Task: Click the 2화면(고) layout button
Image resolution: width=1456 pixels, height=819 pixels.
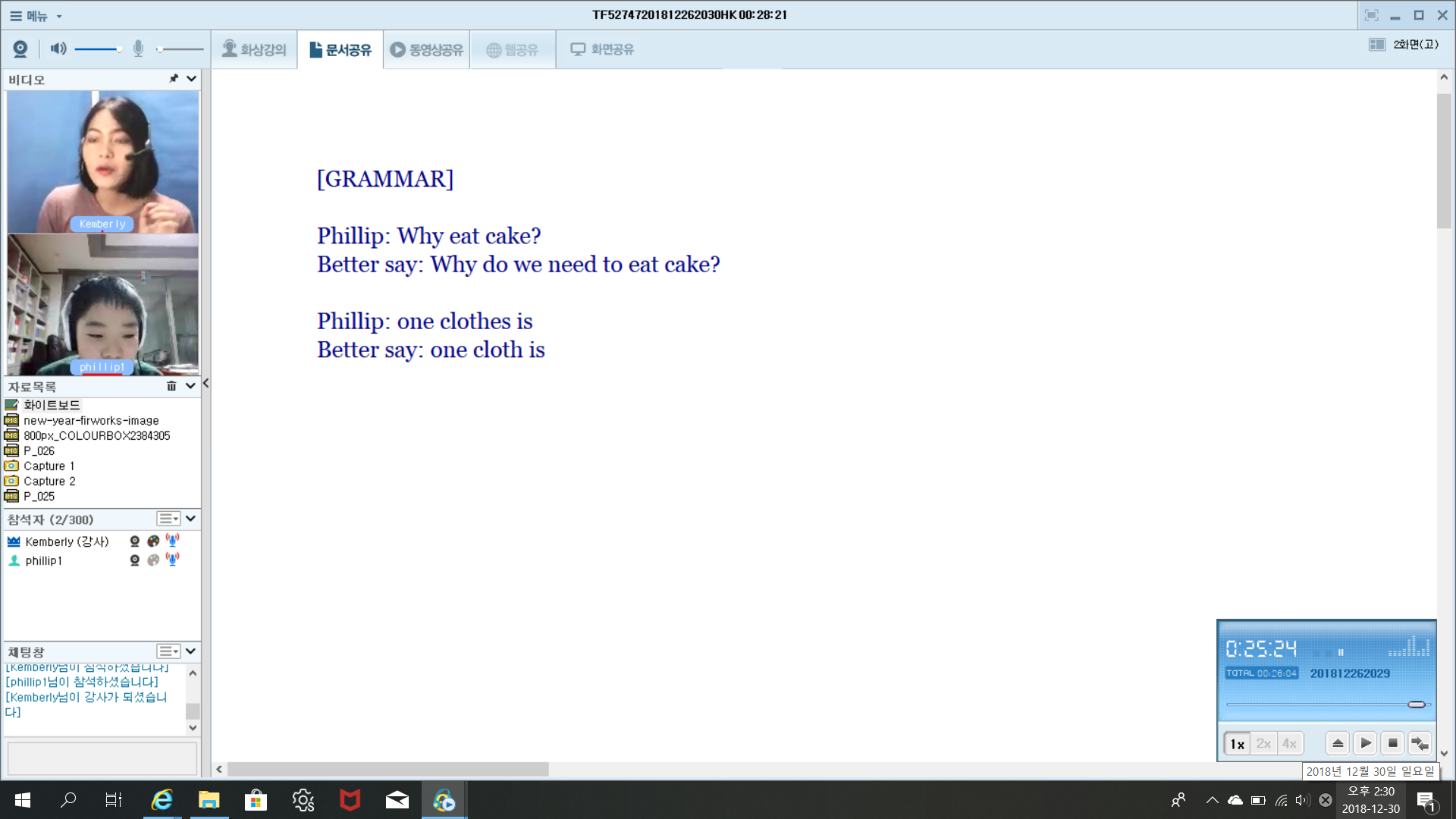Action: coord(1404,45)
